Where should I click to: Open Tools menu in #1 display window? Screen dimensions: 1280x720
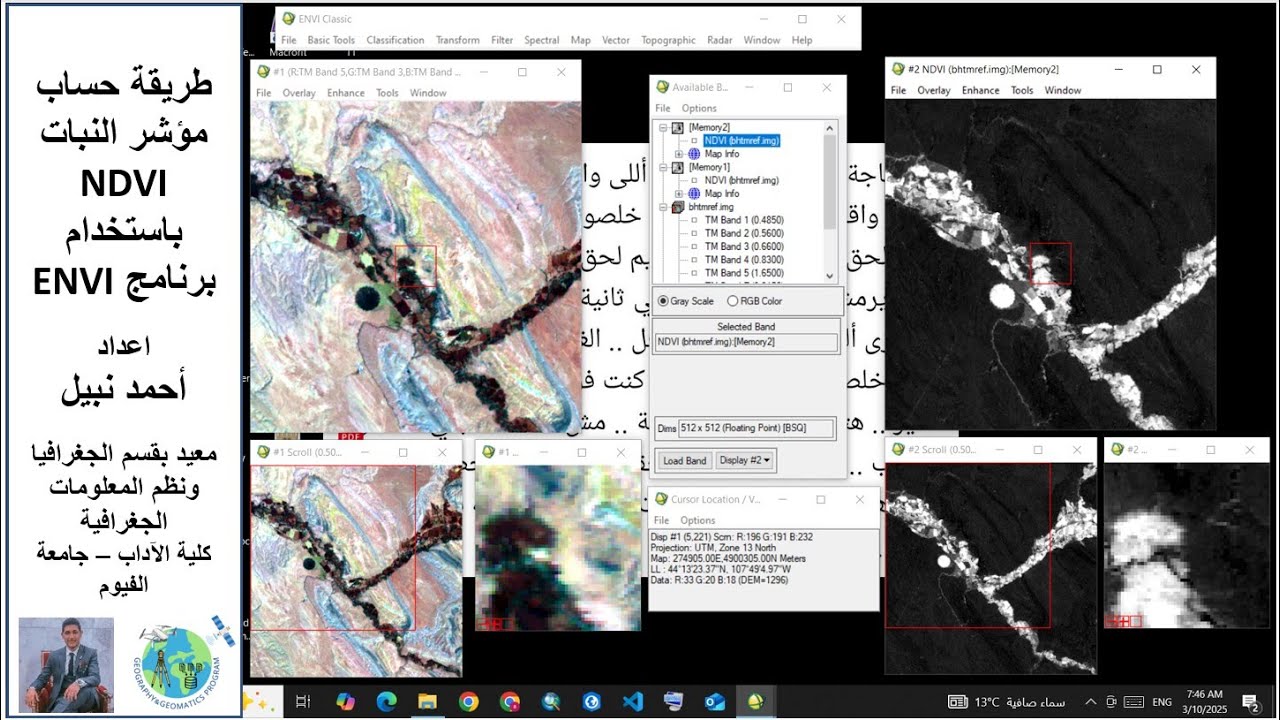pos(387,93)
